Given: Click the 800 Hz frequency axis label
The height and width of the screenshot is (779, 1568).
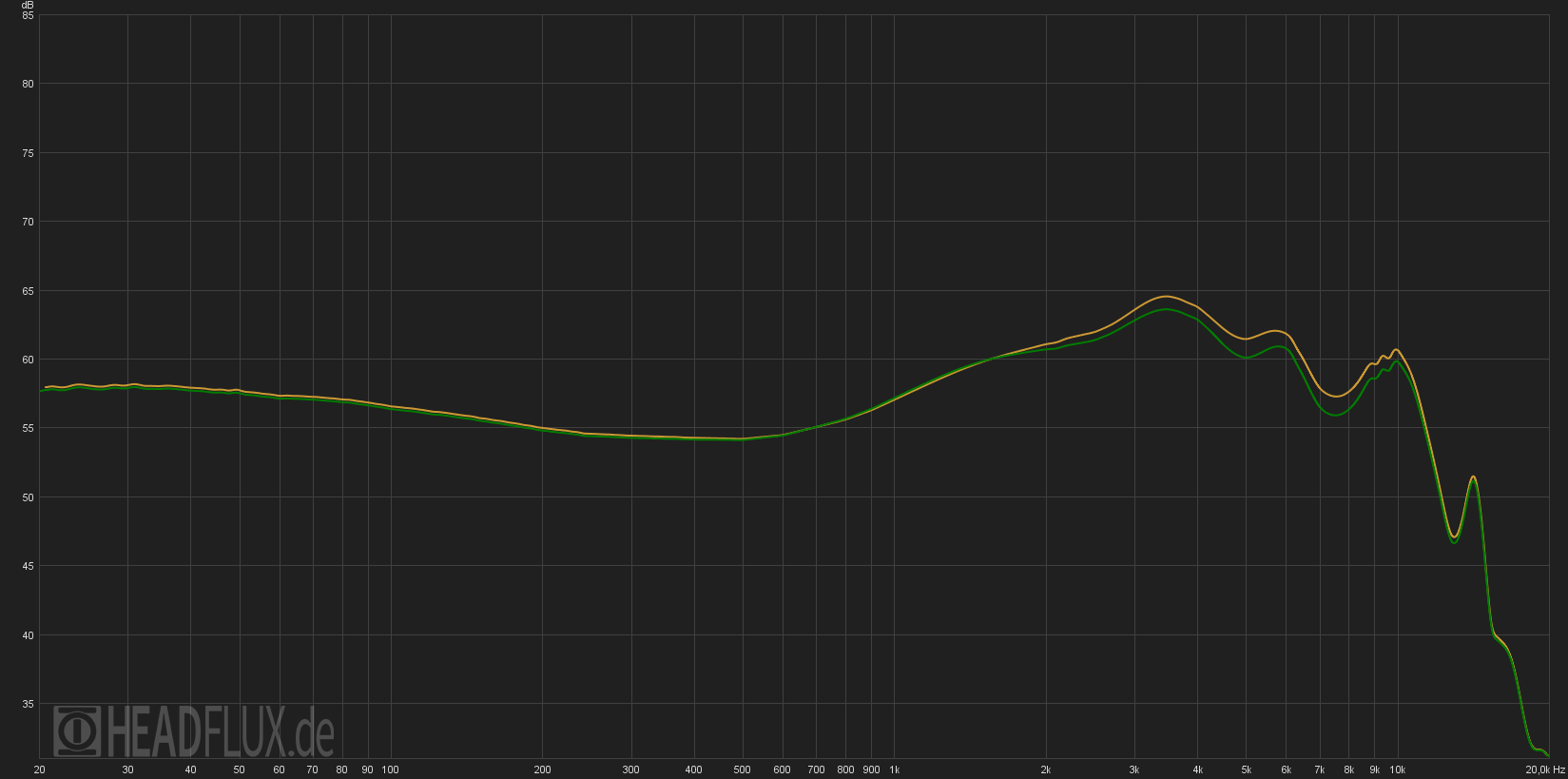Looking at the screenshot, I should click(x=845, y=769).
